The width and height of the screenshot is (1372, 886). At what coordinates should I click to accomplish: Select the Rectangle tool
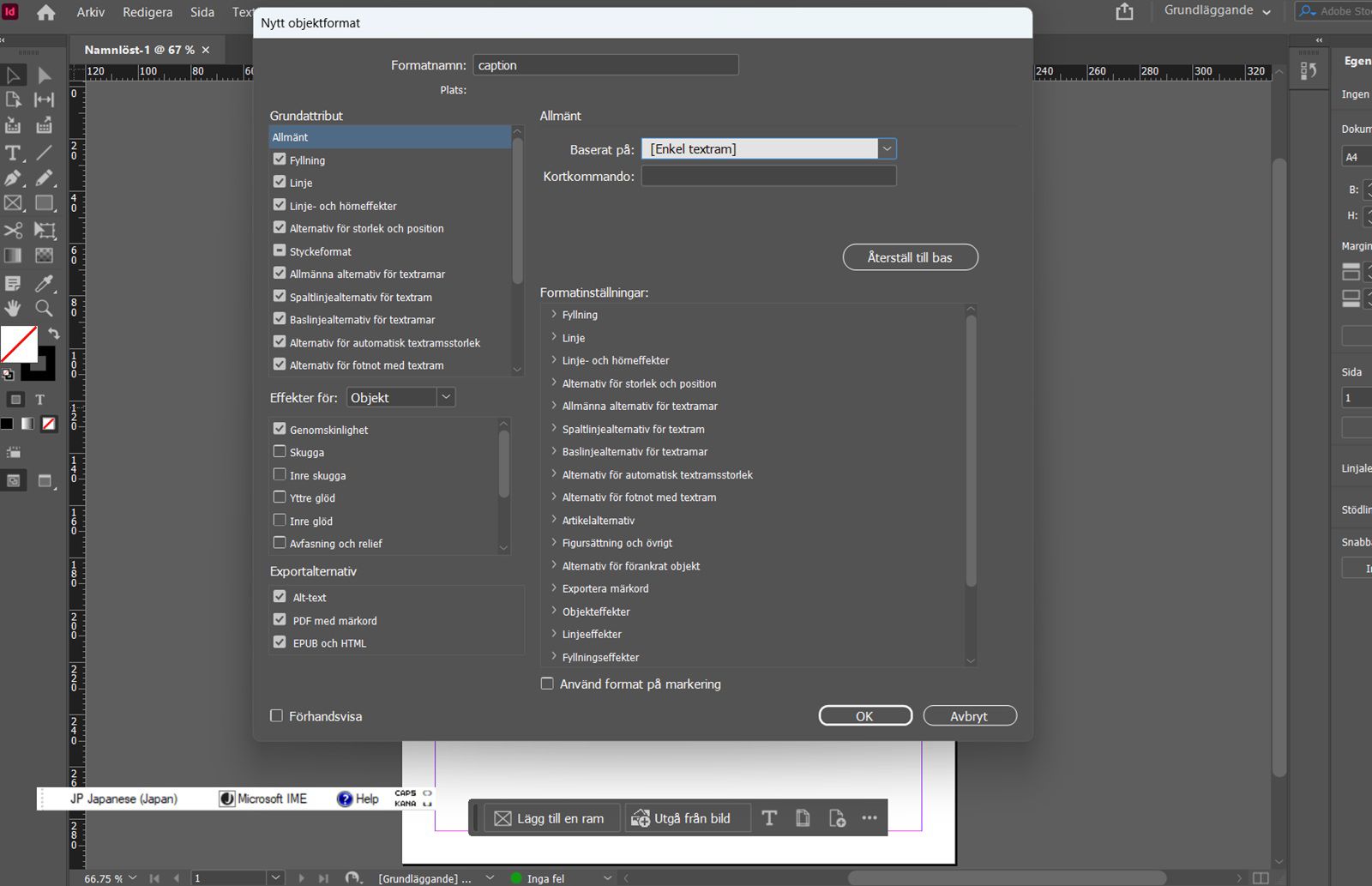(x=45, y=204)
